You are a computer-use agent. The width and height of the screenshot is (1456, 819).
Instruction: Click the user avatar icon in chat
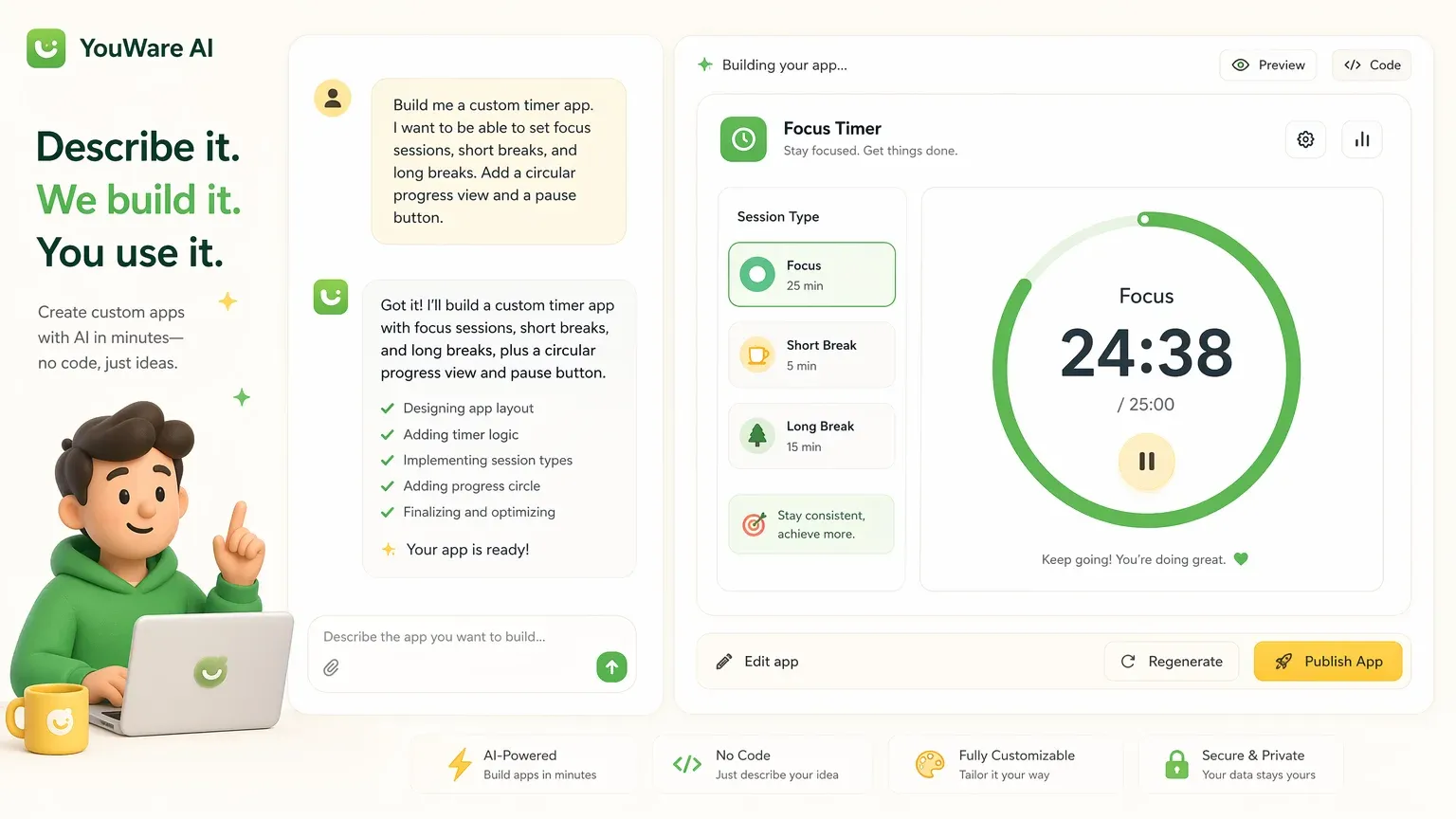(x=333, y=98)
